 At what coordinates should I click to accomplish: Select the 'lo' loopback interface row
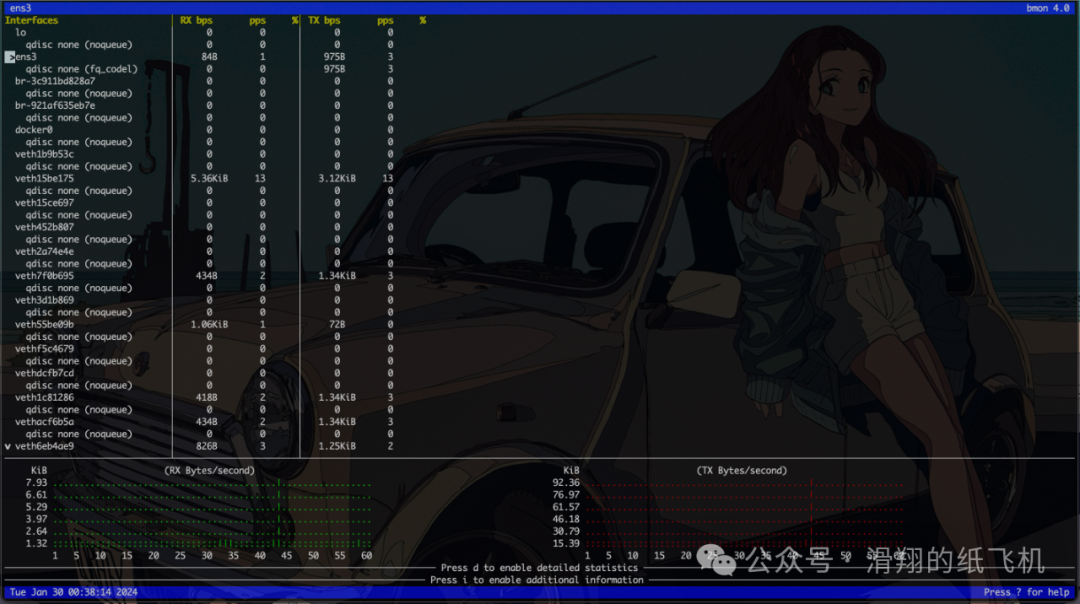click(21, 32)
